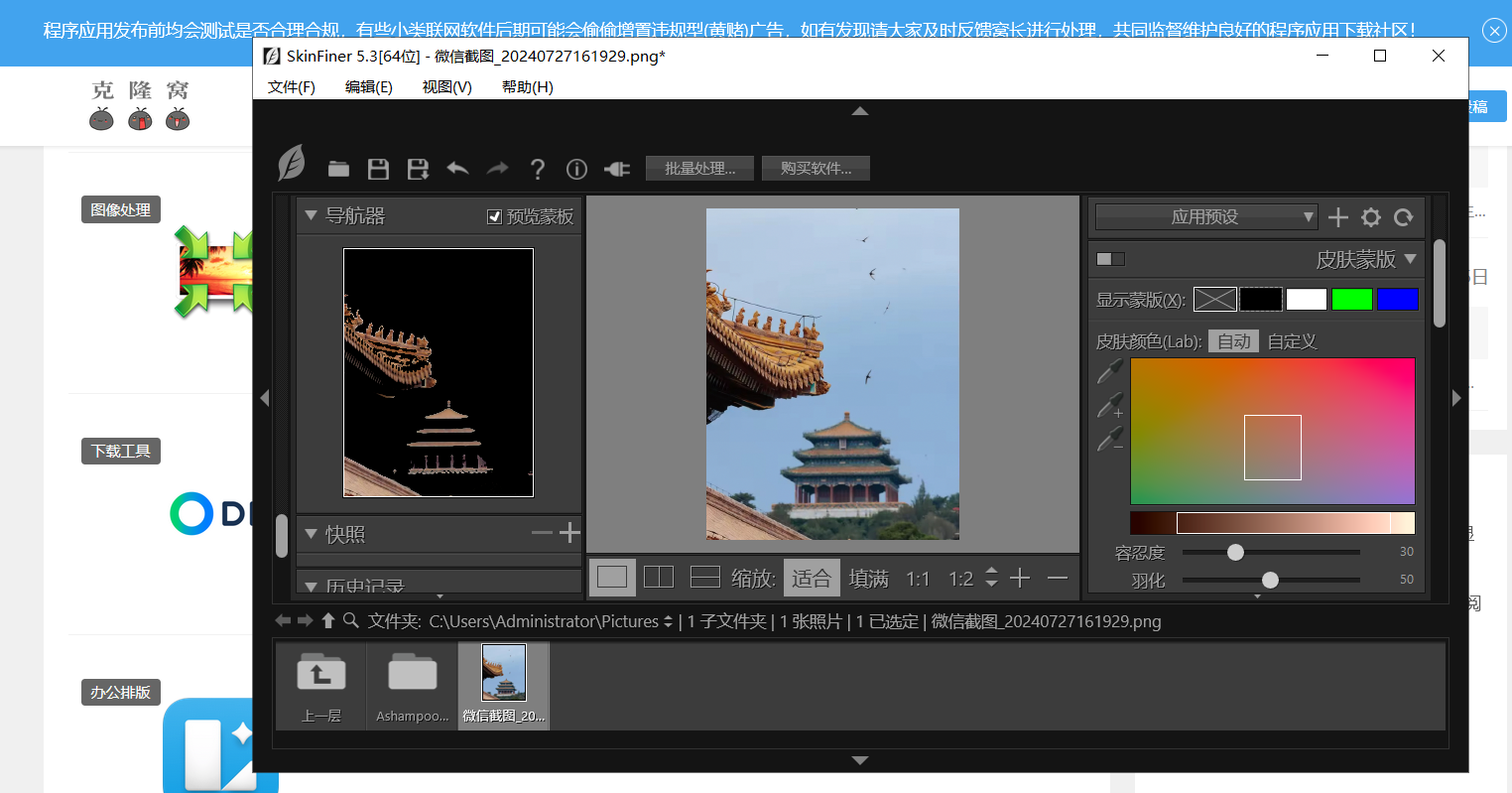Open the Pictures folder path dropdown
Screen dimensions: 1512x793
(668, 621)
